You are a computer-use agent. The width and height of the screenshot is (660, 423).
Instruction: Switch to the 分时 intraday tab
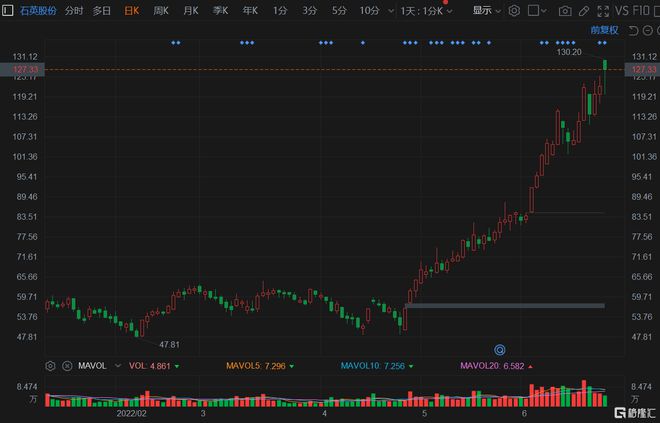74,11
